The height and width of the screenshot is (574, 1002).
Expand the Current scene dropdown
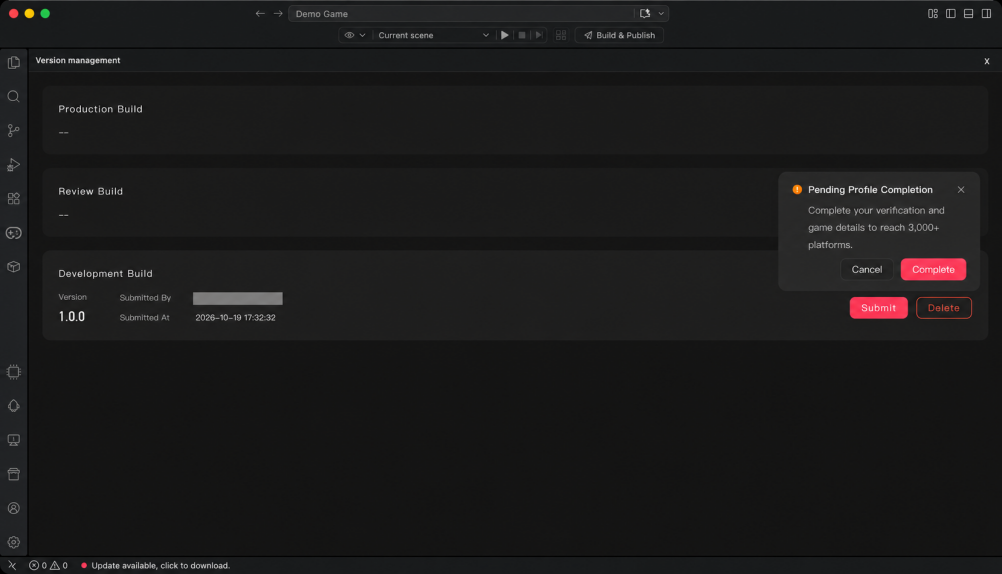tap(433, 35)
